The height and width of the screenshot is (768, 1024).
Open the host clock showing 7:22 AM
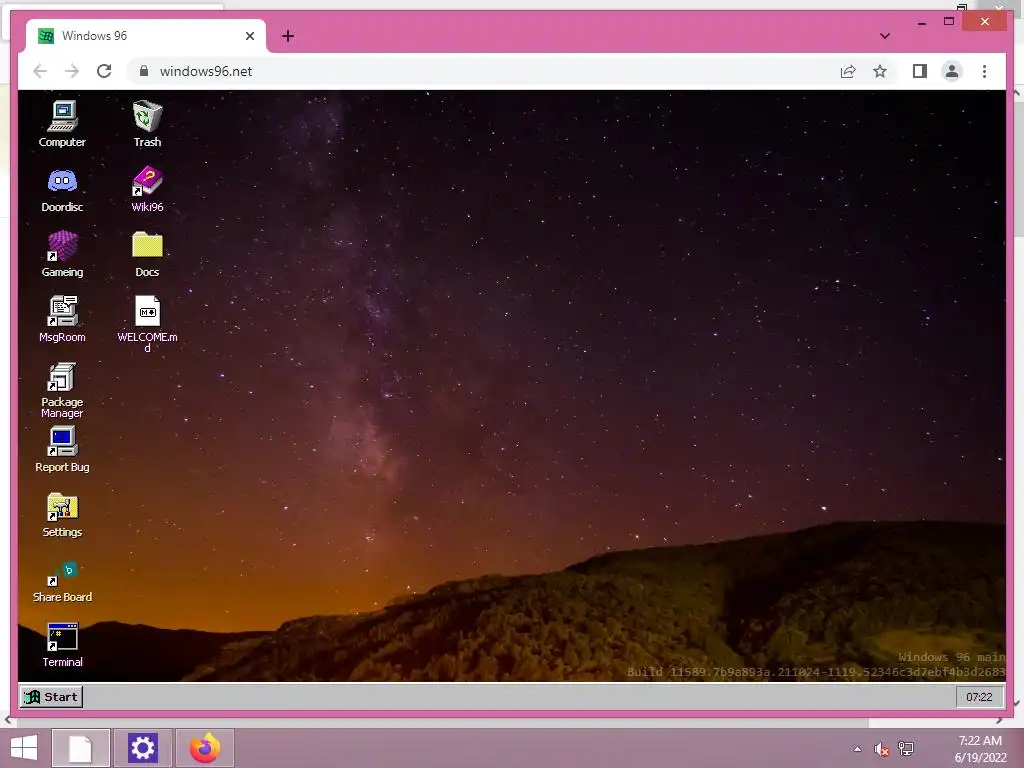point(980,749)
